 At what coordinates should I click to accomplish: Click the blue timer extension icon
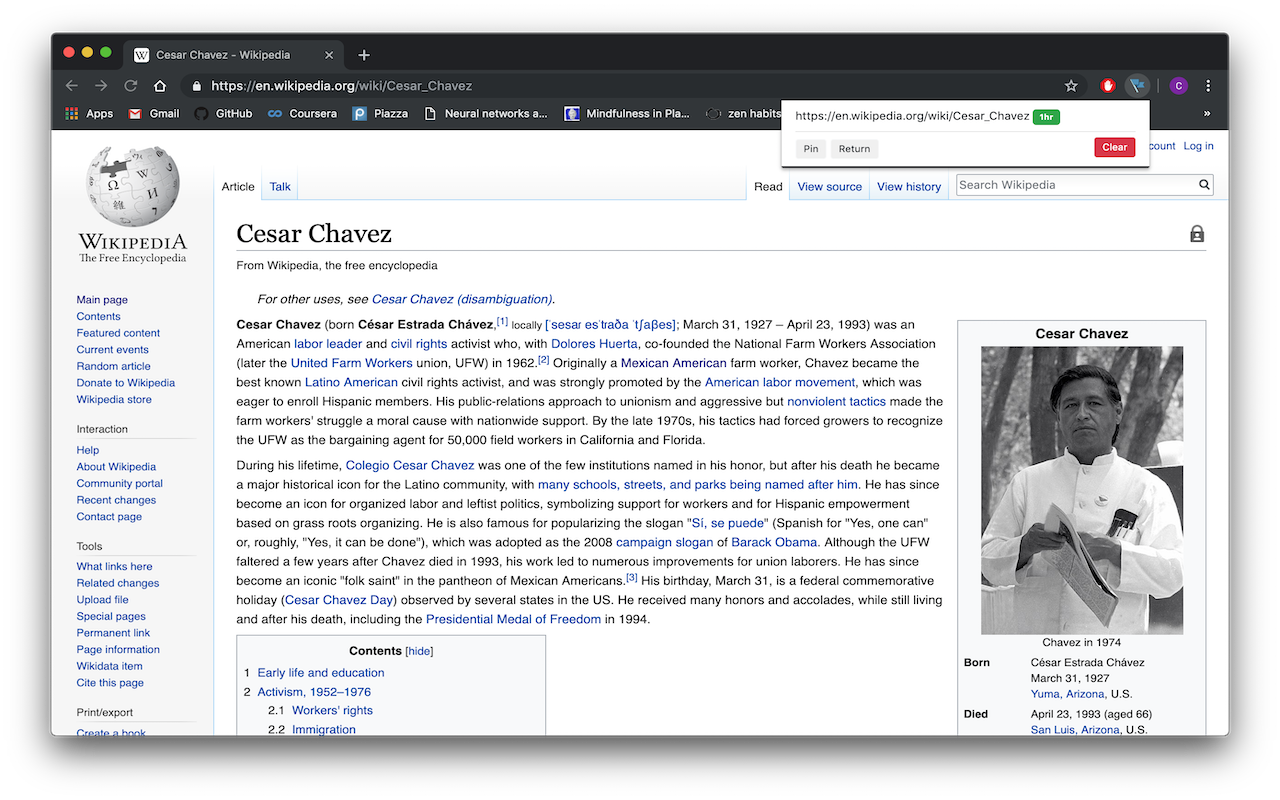click(x=1136, y=86)
